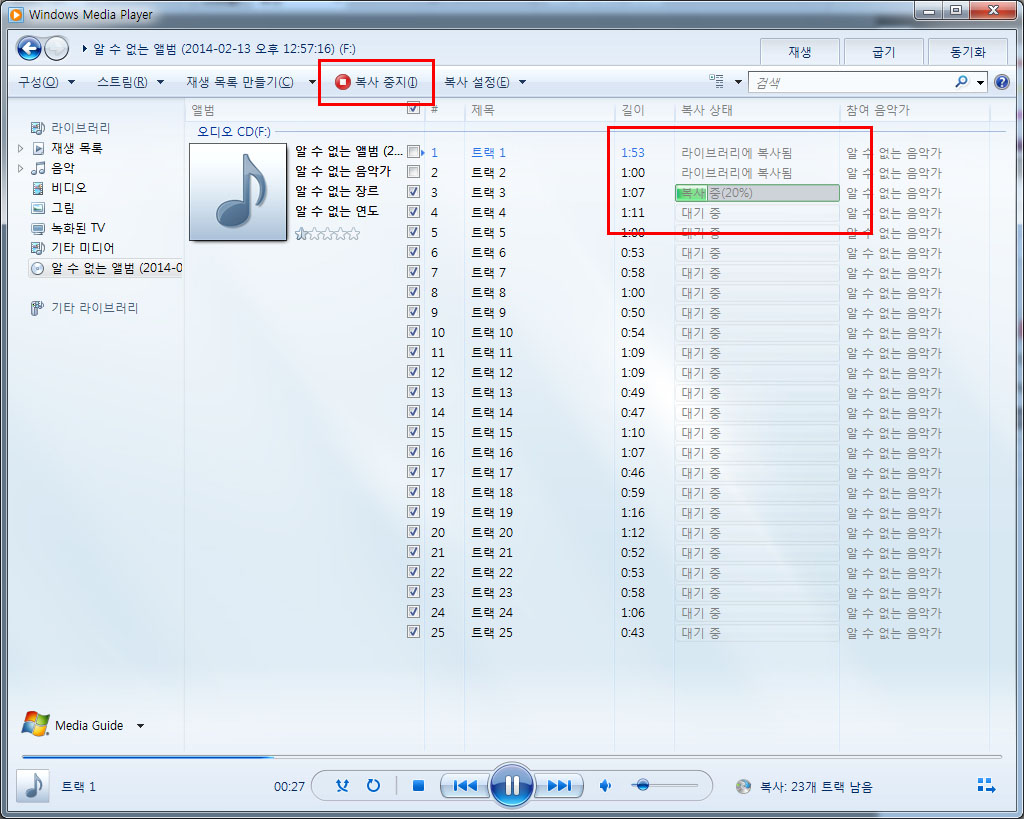Skip to the next track

point(558,786)
